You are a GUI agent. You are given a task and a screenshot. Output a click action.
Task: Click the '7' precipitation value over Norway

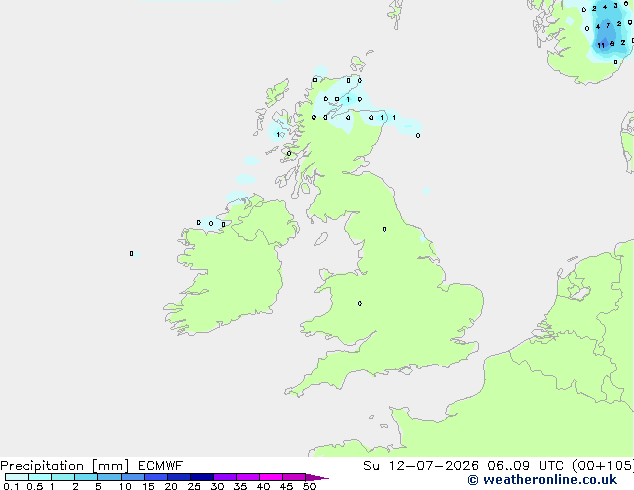click(x=608, y=25)
